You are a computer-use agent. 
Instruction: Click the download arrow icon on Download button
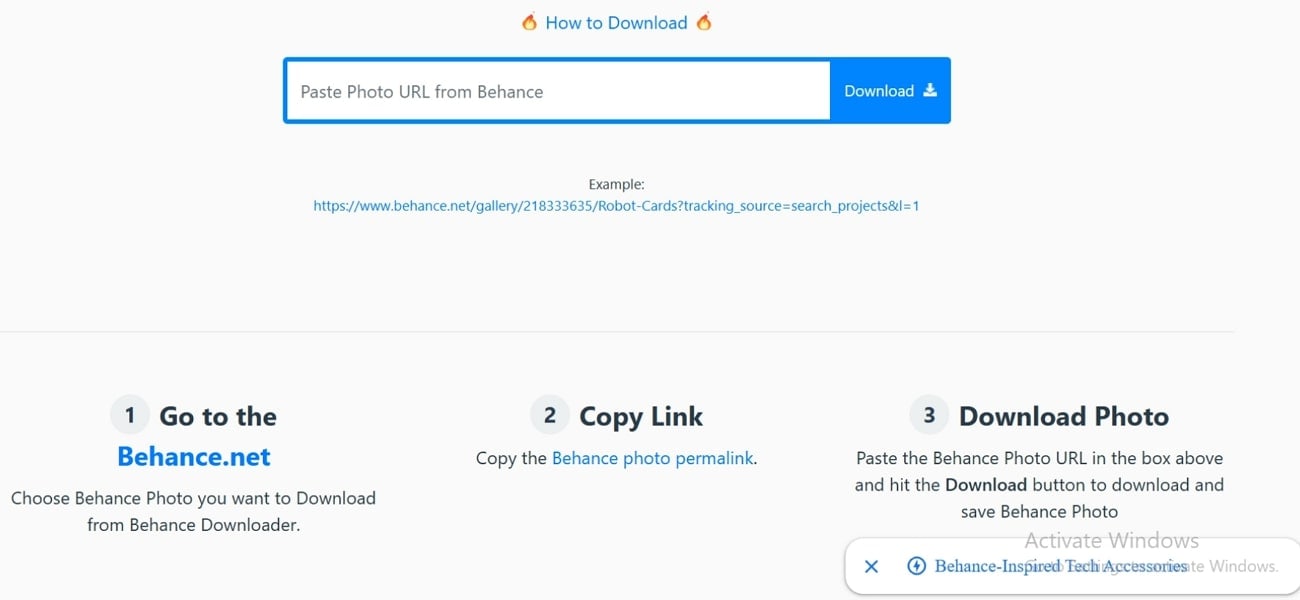coord(931,90)
